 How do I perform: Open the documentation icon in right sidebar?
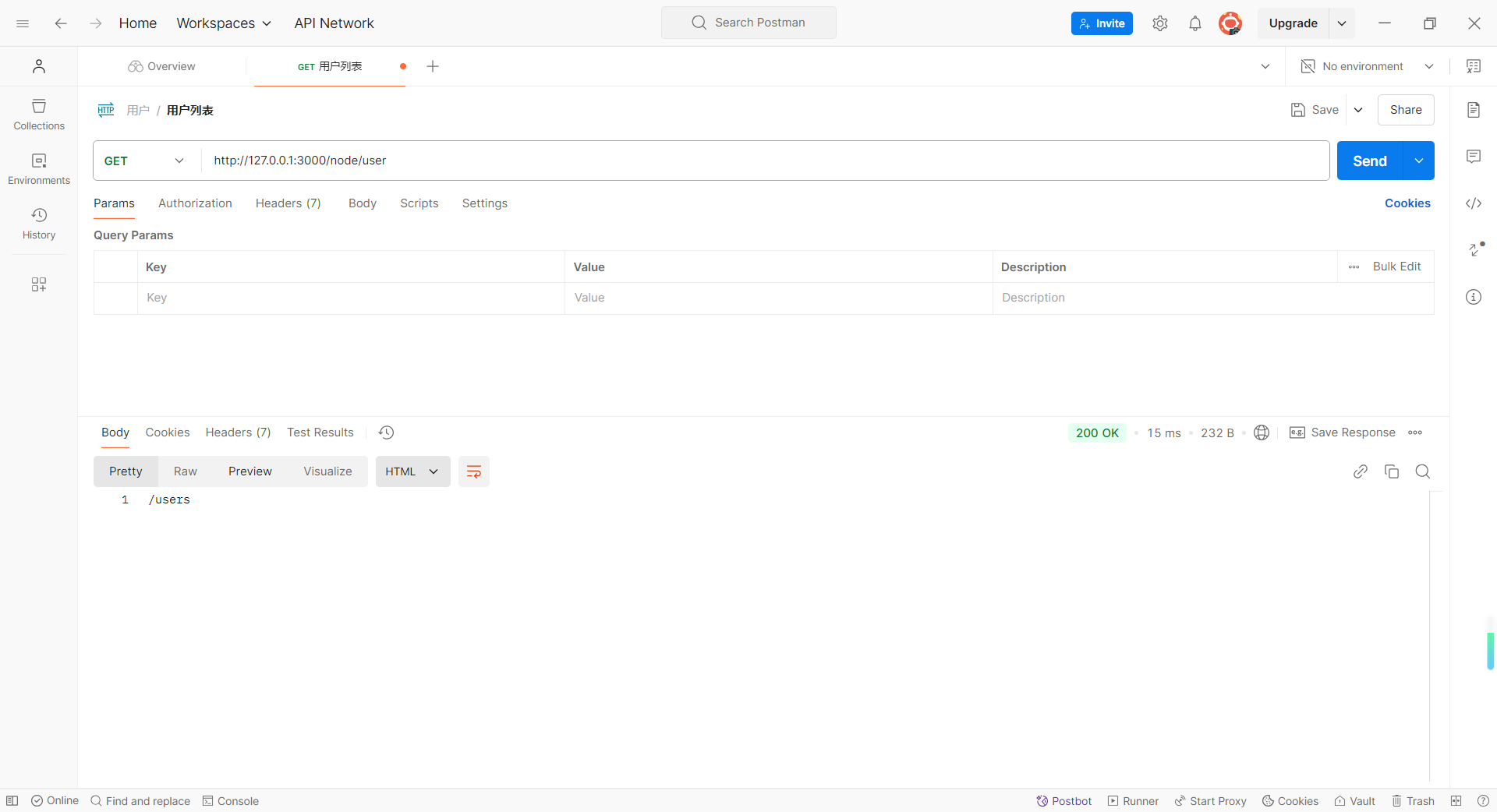pos(1474,110)
